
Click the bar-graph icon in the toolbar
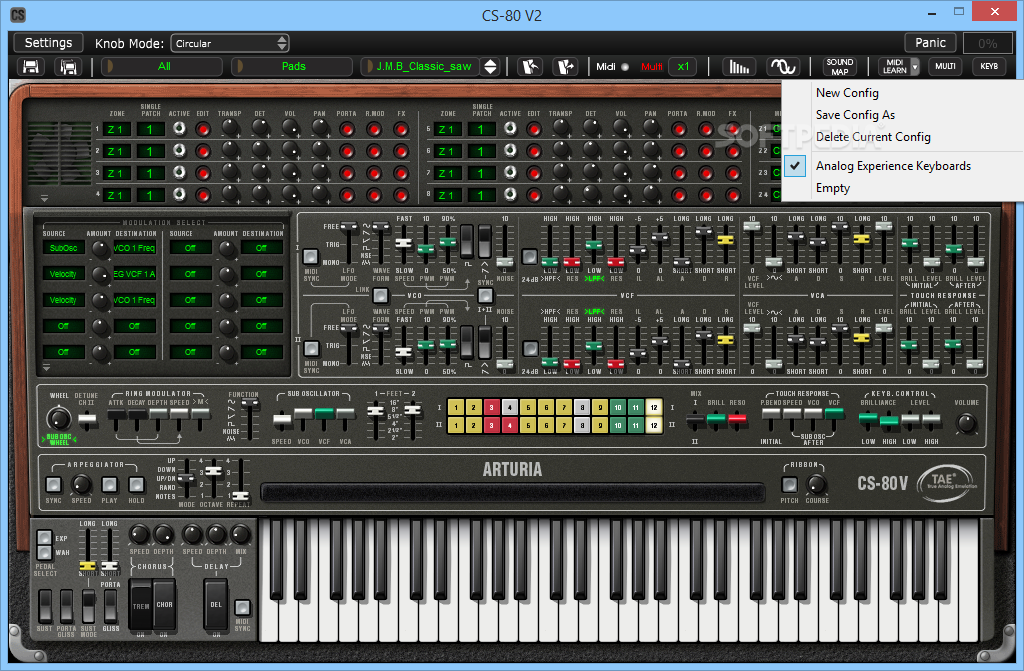tap(739, 67)
